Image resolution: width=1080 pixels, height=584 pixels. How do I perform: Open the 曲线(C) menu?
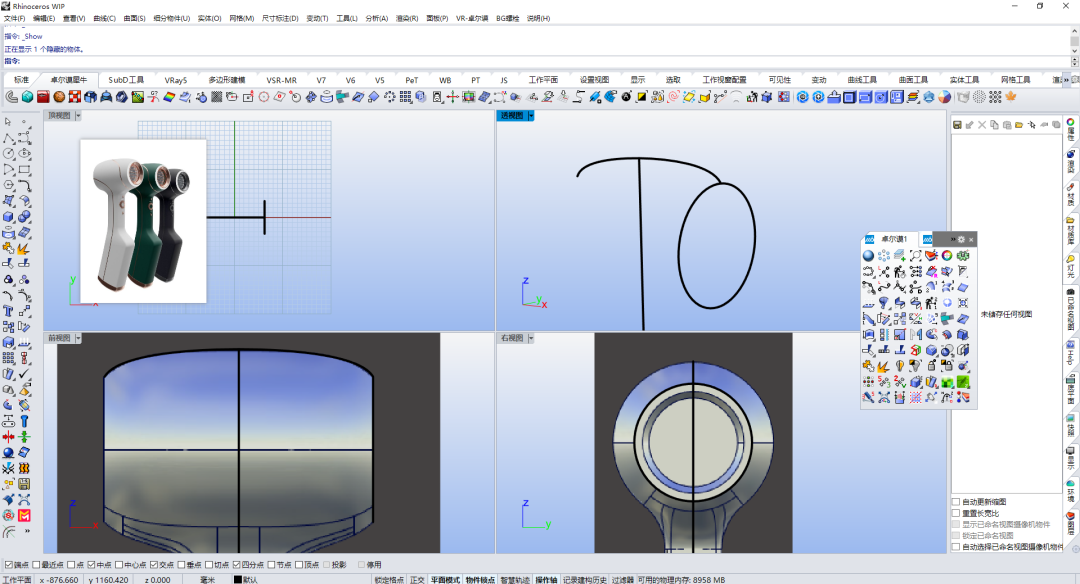[x=104, y=19]
